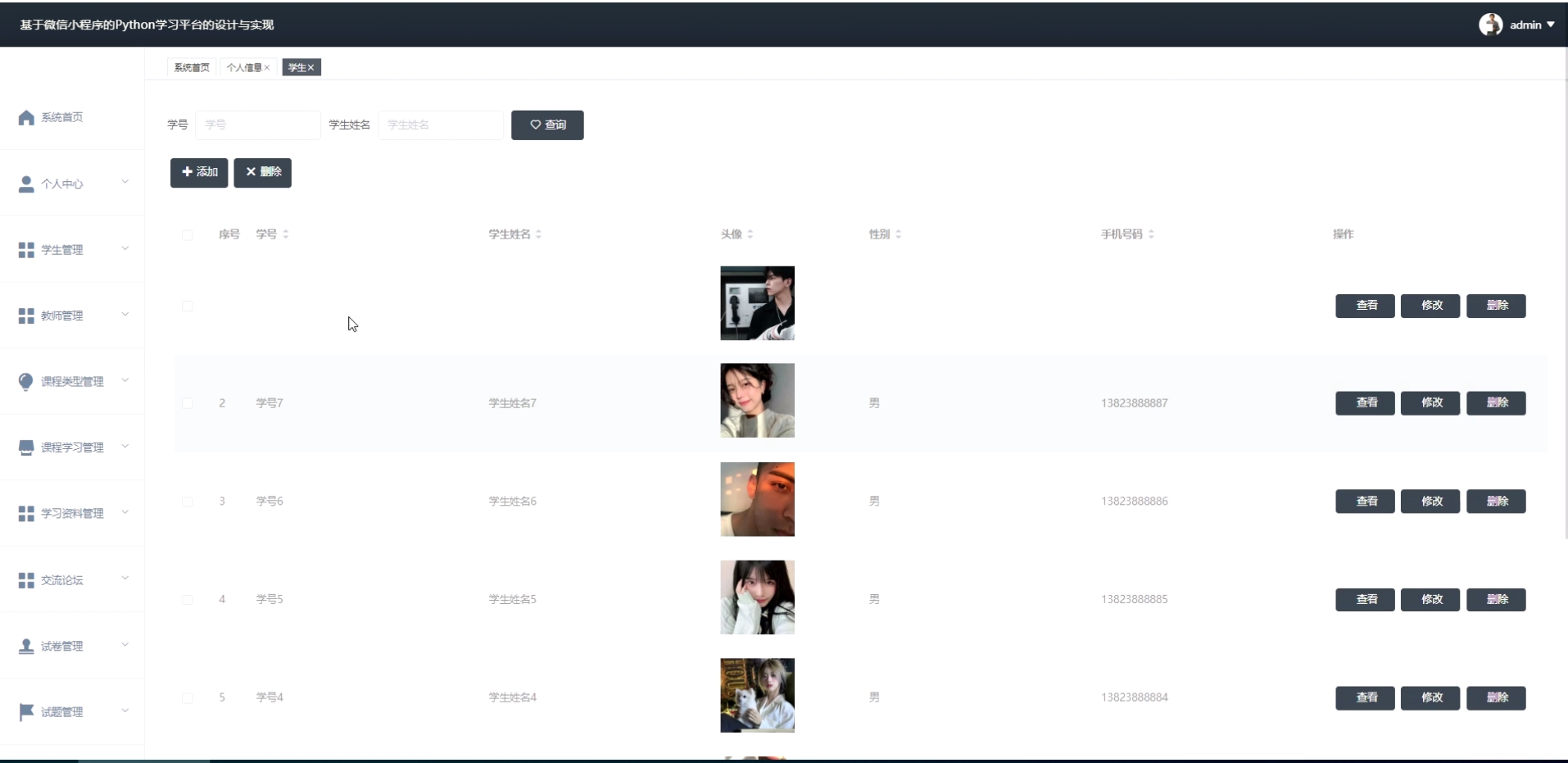Click the flag icon beside 试题管理
This screenshot has width=1568, height=763.
[x=26, y=711]
